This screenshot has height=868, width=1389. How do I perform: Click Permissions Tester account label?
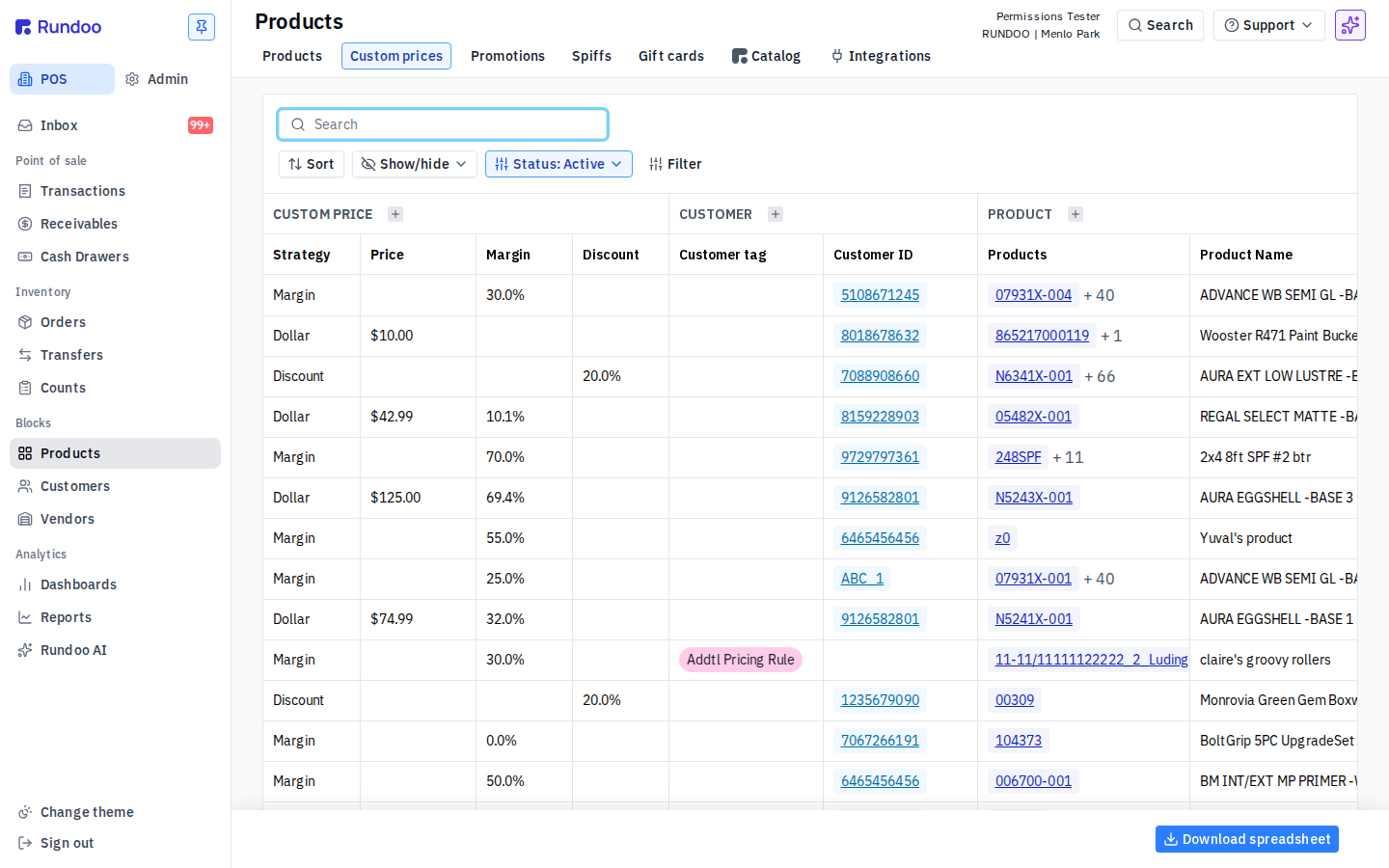click(x=1048, y=16)
